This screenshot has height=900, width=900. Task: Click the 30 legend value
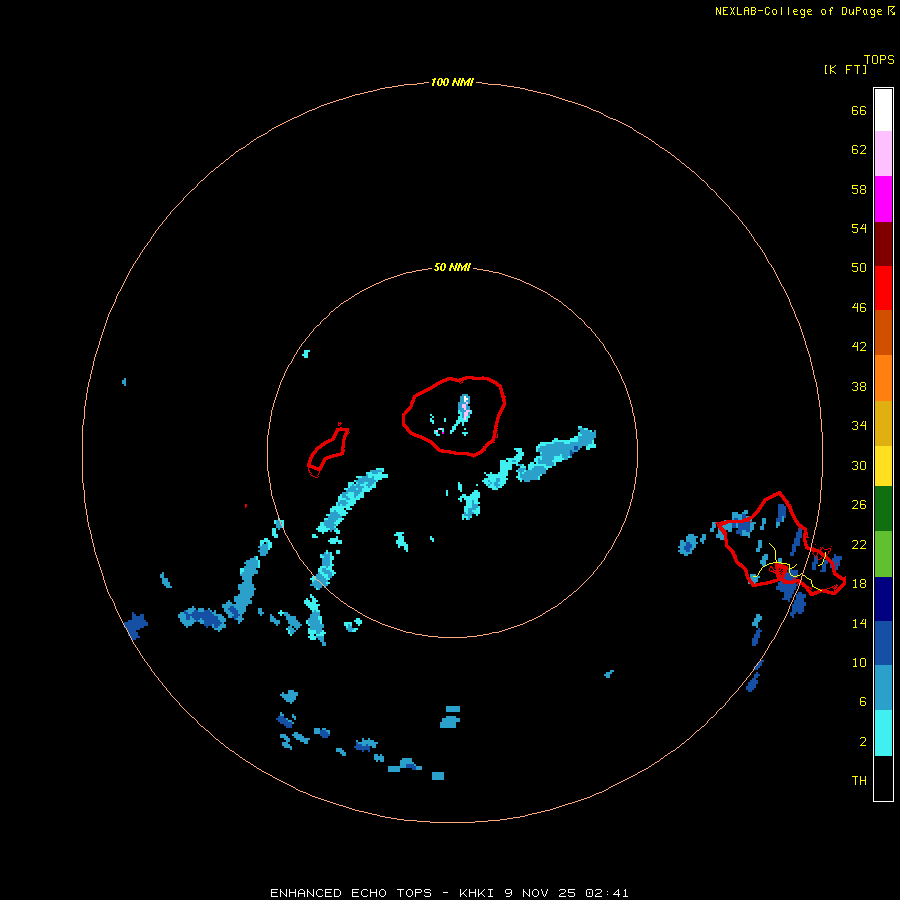click(x=859, y=465)
